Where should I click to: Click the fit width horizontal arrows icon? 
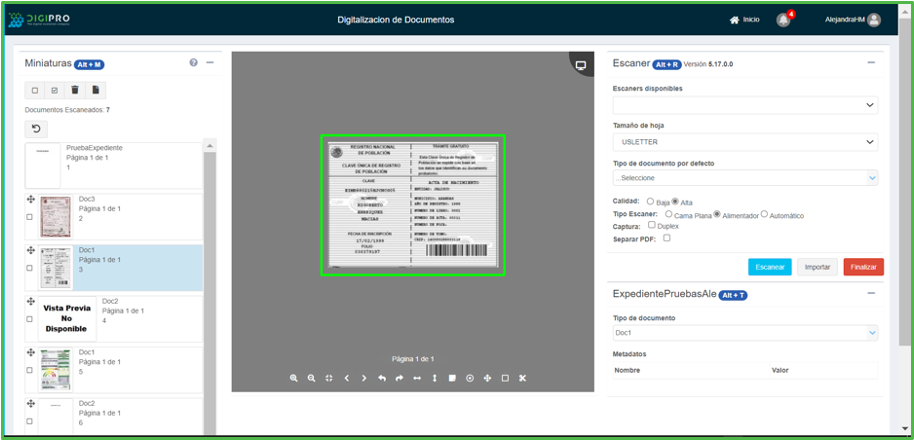[x=417, y=378]
